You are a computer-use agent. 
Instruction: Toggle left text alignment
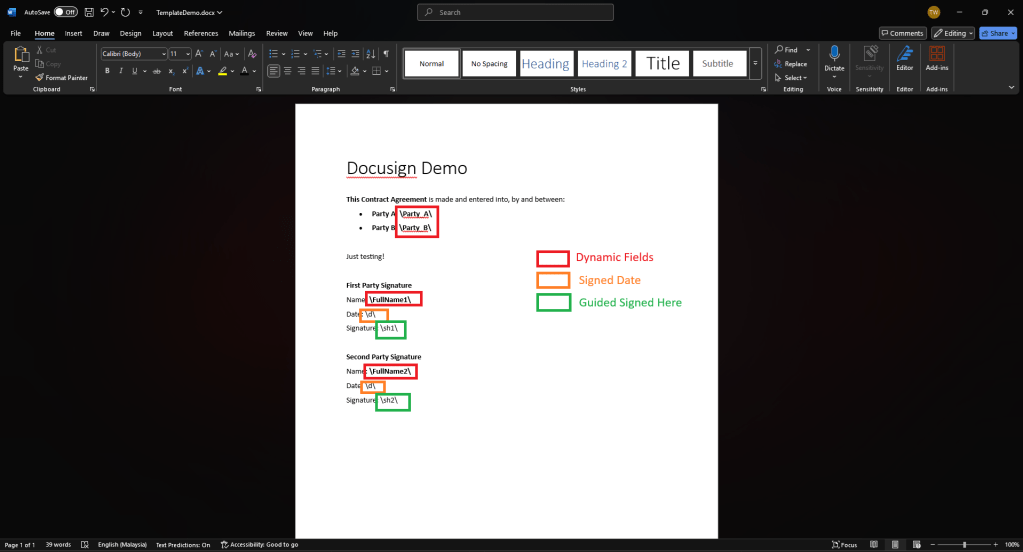coord(273,71)
